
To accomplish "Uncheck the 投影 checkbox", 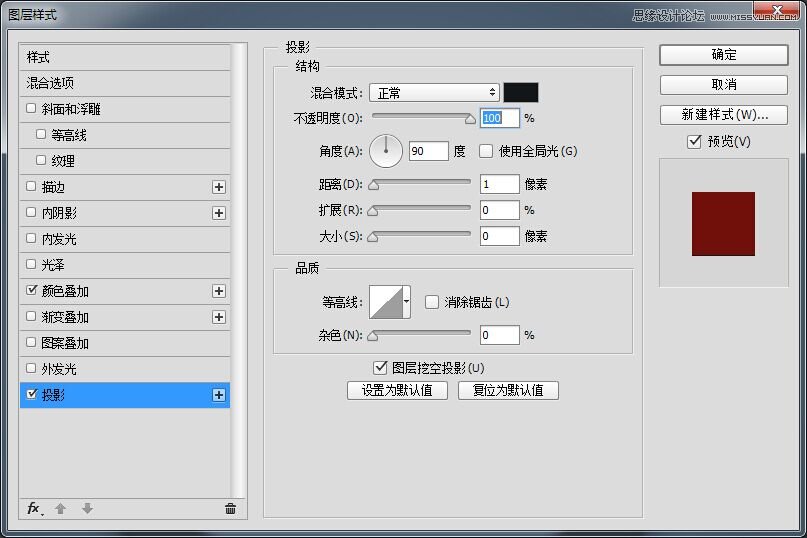I will tap(31, 394).
